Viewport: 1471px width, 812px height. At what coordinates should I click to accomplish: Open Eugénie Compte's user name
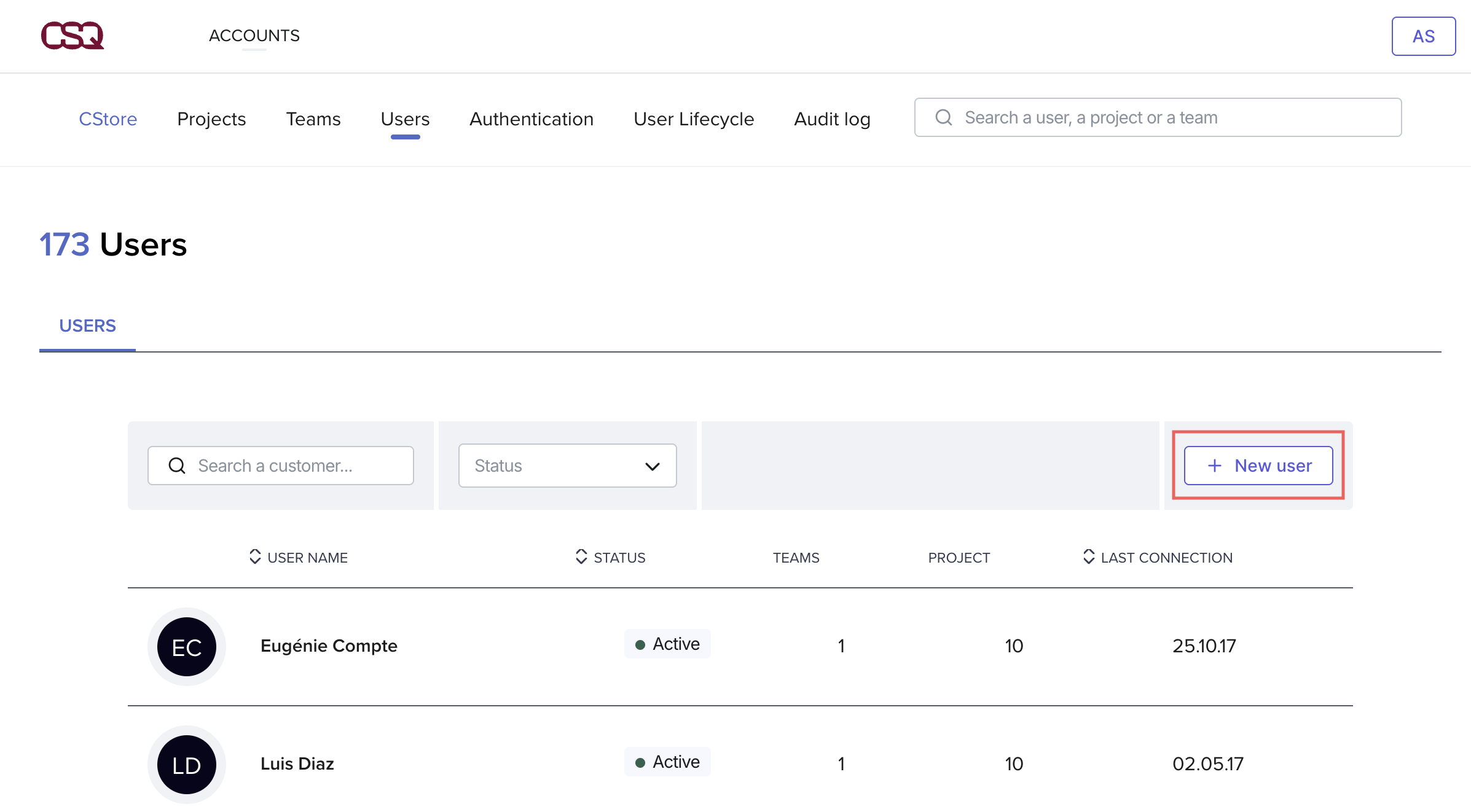329,646
